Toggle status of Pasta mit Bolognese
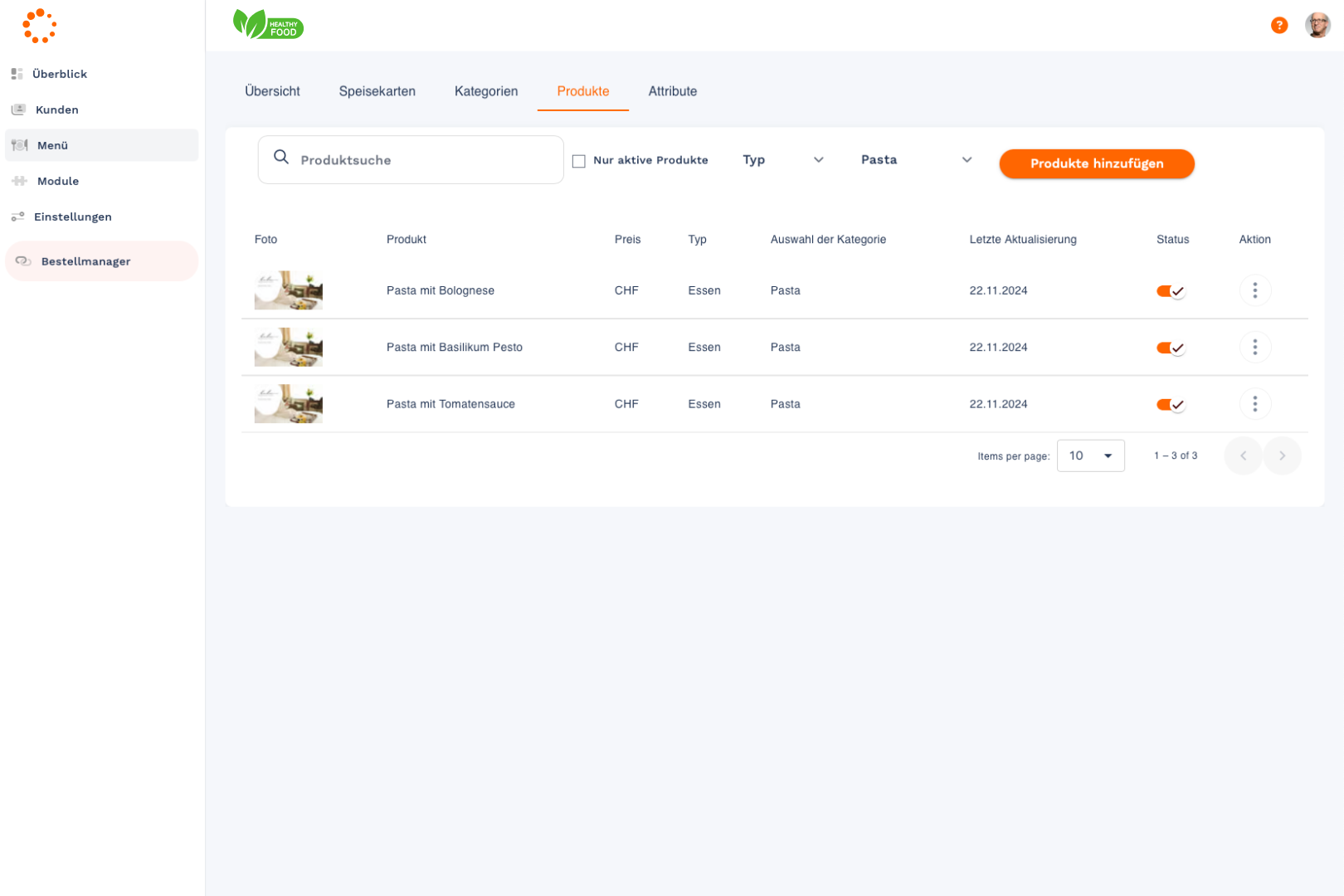This screenshot has height=896, width=1344. click(x=1170, y=291)
